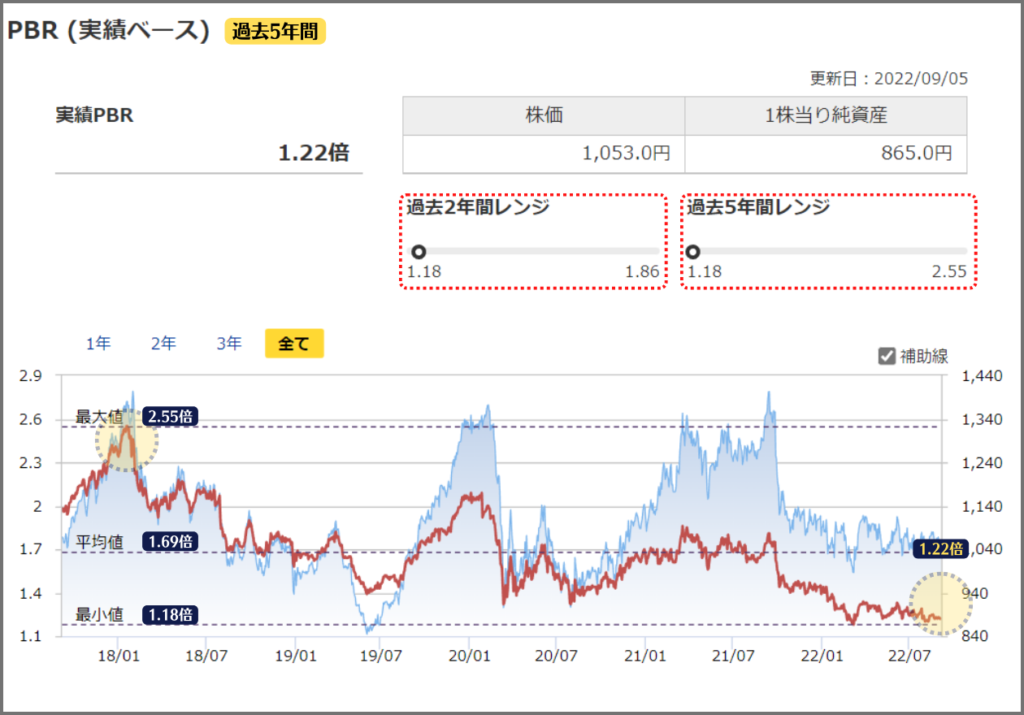Click the 平均値 1.69倍 label
This screenshot has width=1024, height=715.
pyautogui.click(x=170, y=541)
